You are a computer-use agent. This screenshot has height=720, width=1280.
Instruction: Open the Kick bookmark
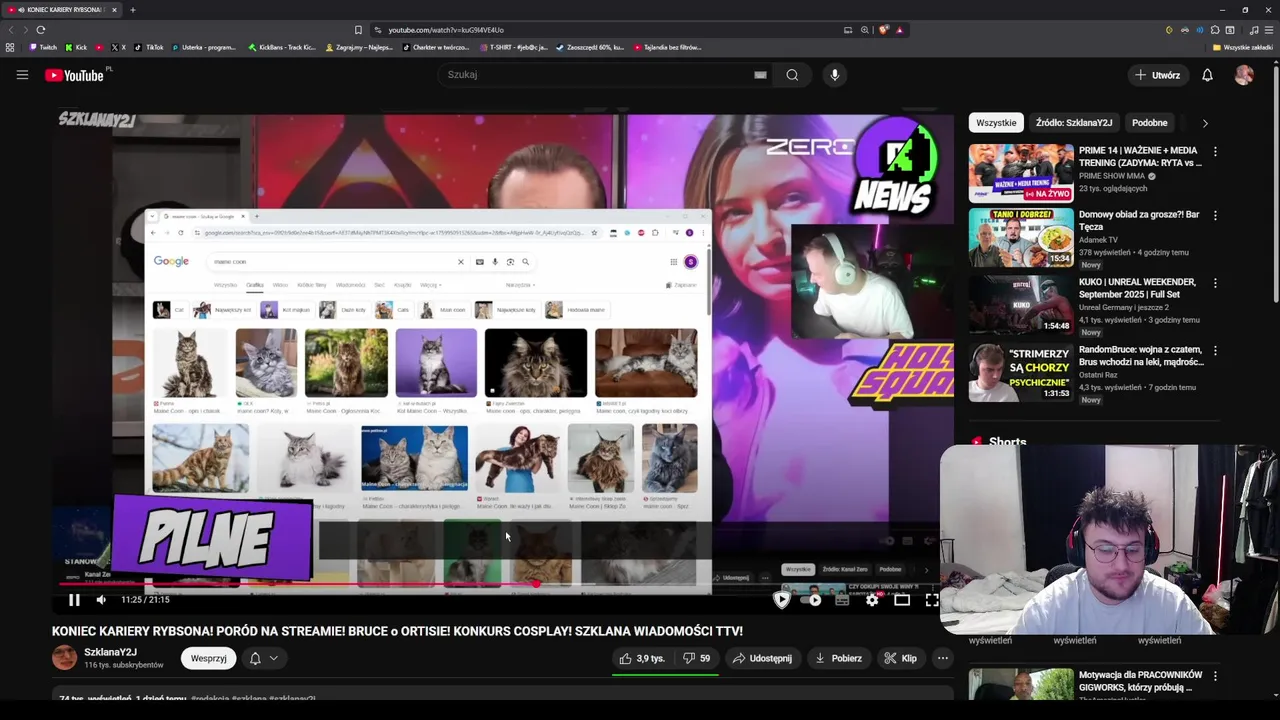(x=76, y=47)
